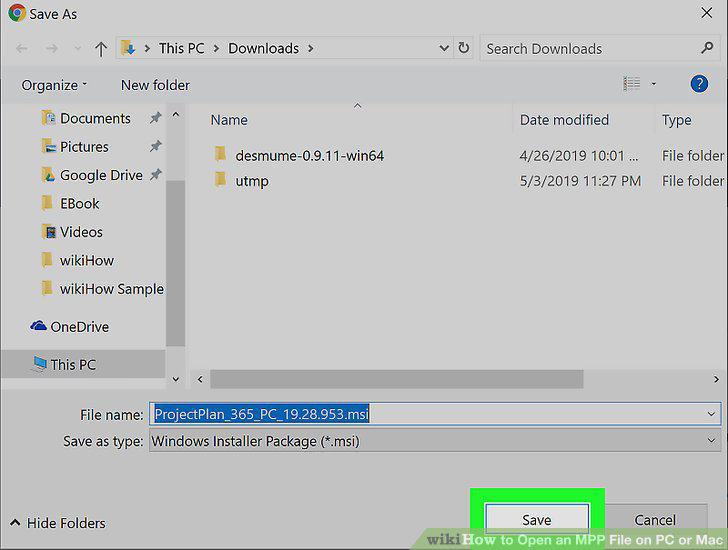Click the Cancel button
728x550 pixels.
click(655, 520)
